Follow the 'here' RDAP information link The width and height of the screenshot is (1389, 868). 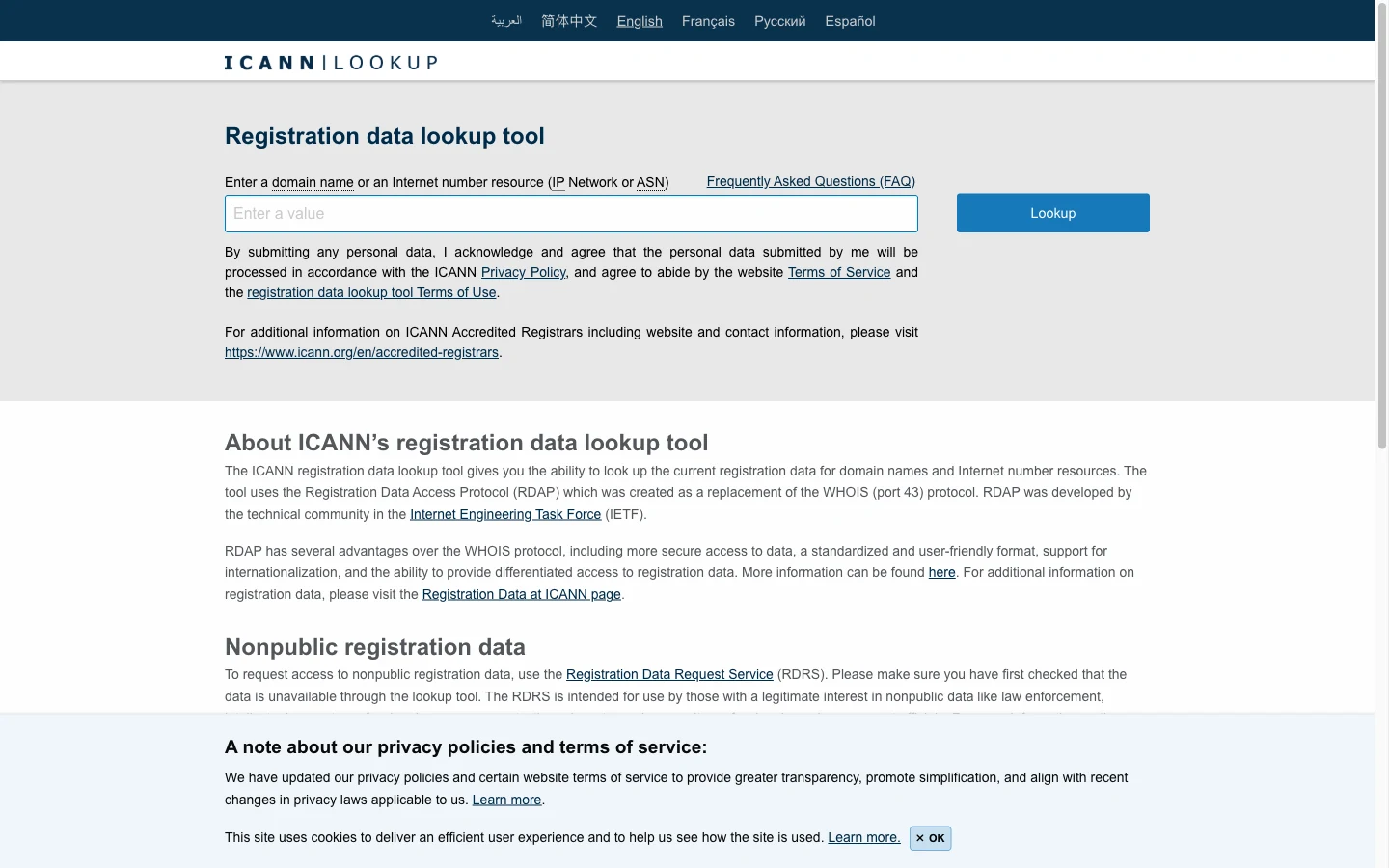coord(941,572)
